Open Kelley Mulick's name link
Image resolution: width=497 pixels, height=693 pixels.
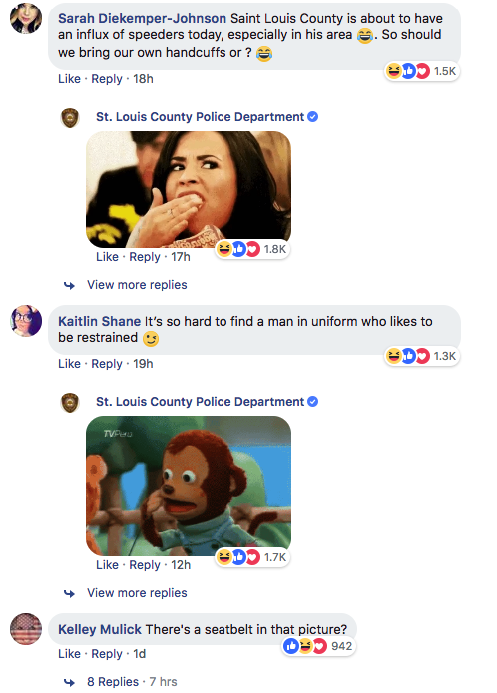pyautogui.click(x=100, y=629)
